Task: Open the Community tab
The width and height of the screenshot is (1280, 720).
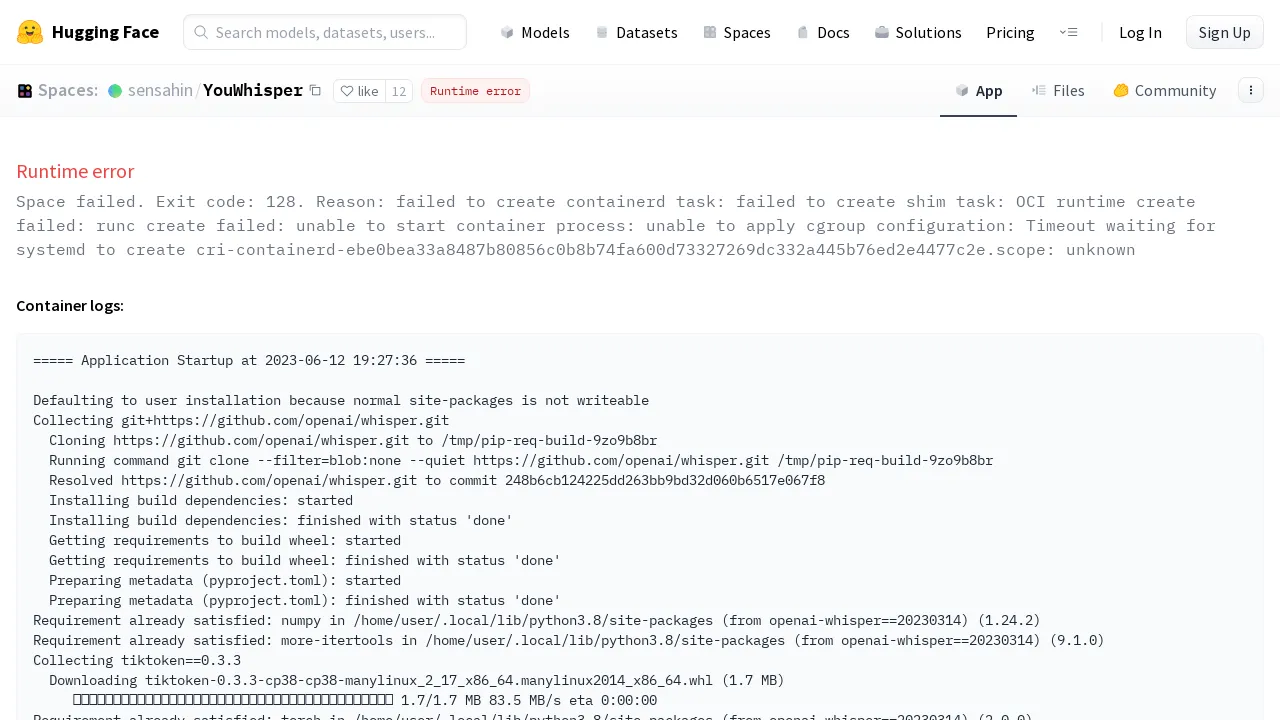Action: pos(1165,91)
